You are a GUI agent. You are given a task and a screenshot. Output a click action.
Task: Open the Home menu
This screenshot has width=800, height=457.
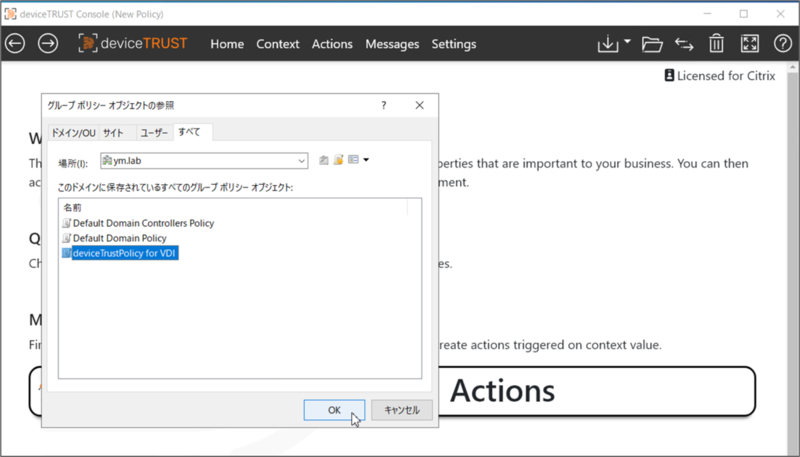pos(227,44)
